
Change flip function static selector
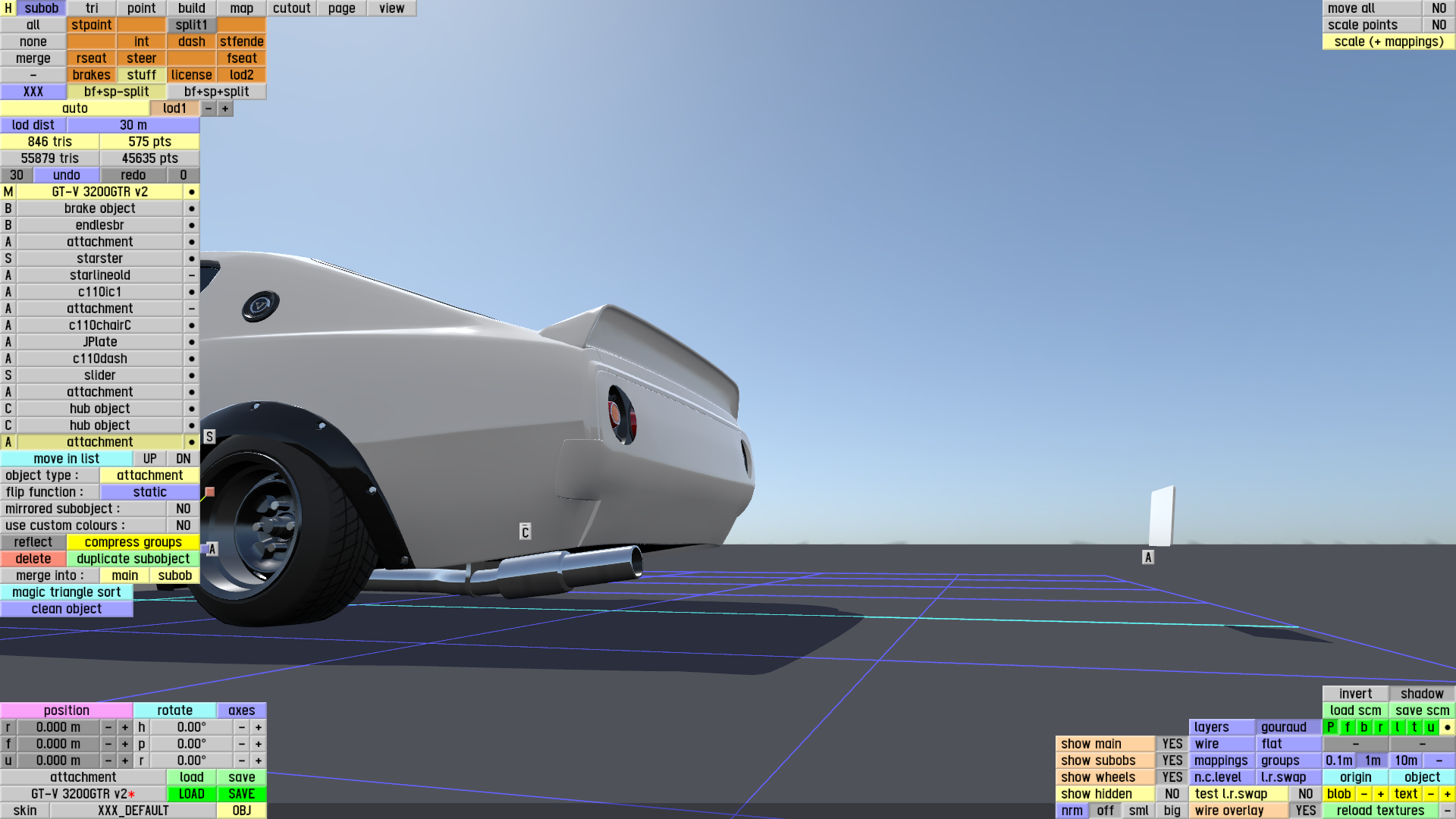[x=149, y=492]
